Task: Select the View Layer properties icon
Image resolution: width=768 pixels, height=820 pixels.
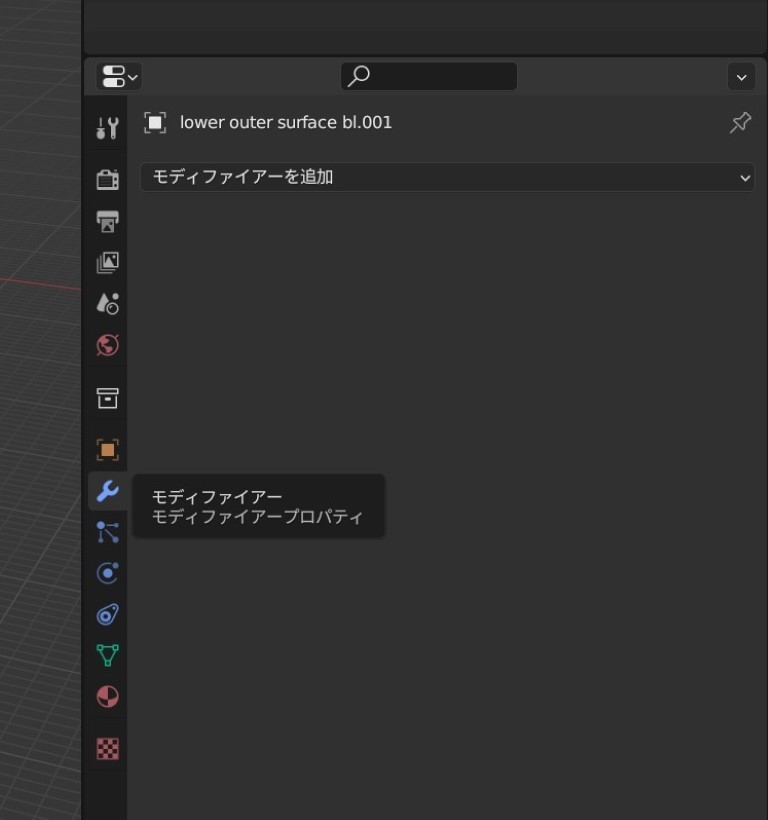Action: pyautogui.click(x=107, y=262)
